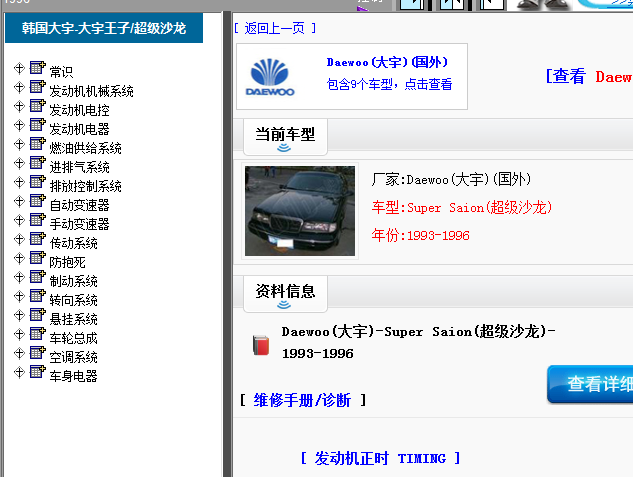The image size is (633, 477).
Task: Switch to the 资料信息 tab
Action: click(x=285, y=294)
